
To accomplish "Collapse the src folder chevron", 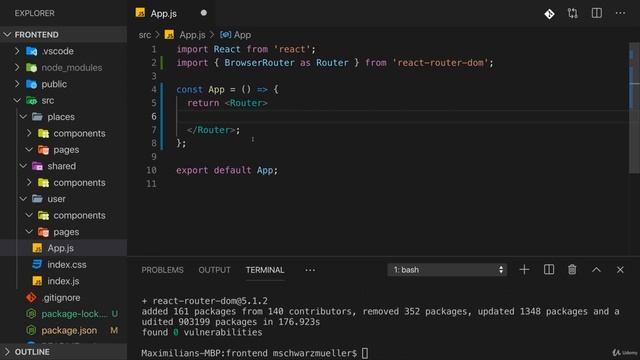I will (x=17, y=100).
